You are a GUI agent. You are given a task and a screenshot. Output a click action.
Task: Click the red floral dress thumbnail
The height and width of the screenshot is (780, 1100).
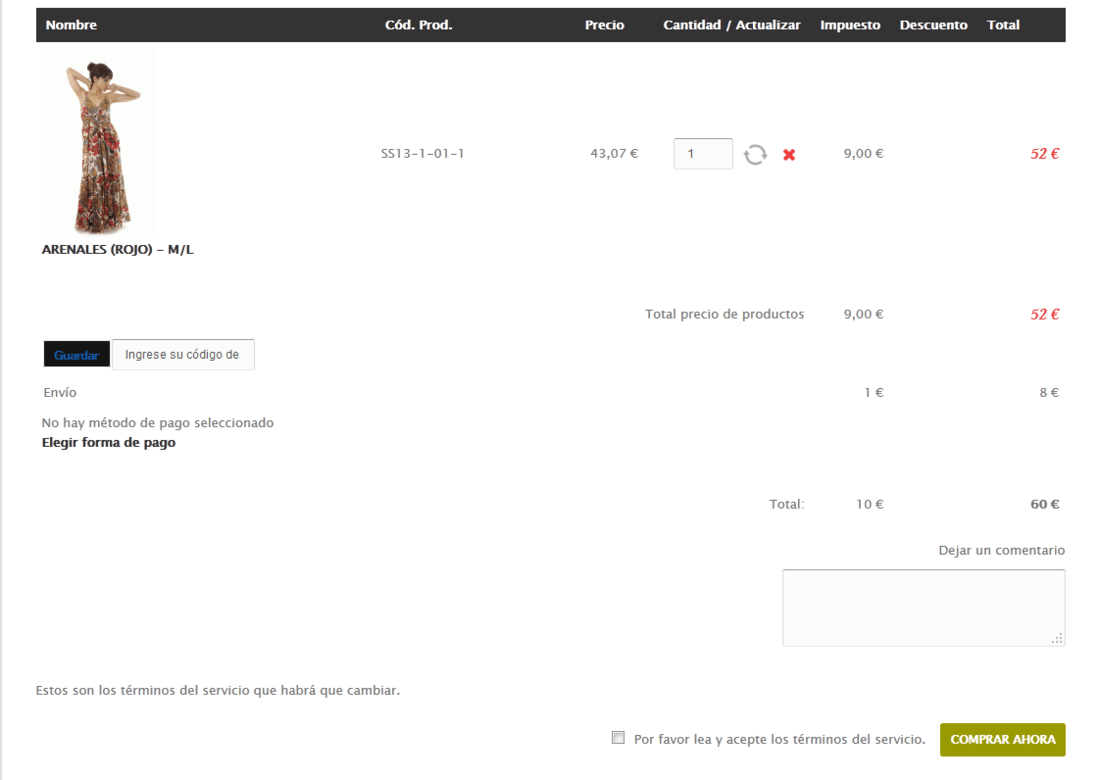[x=99, y=144]
